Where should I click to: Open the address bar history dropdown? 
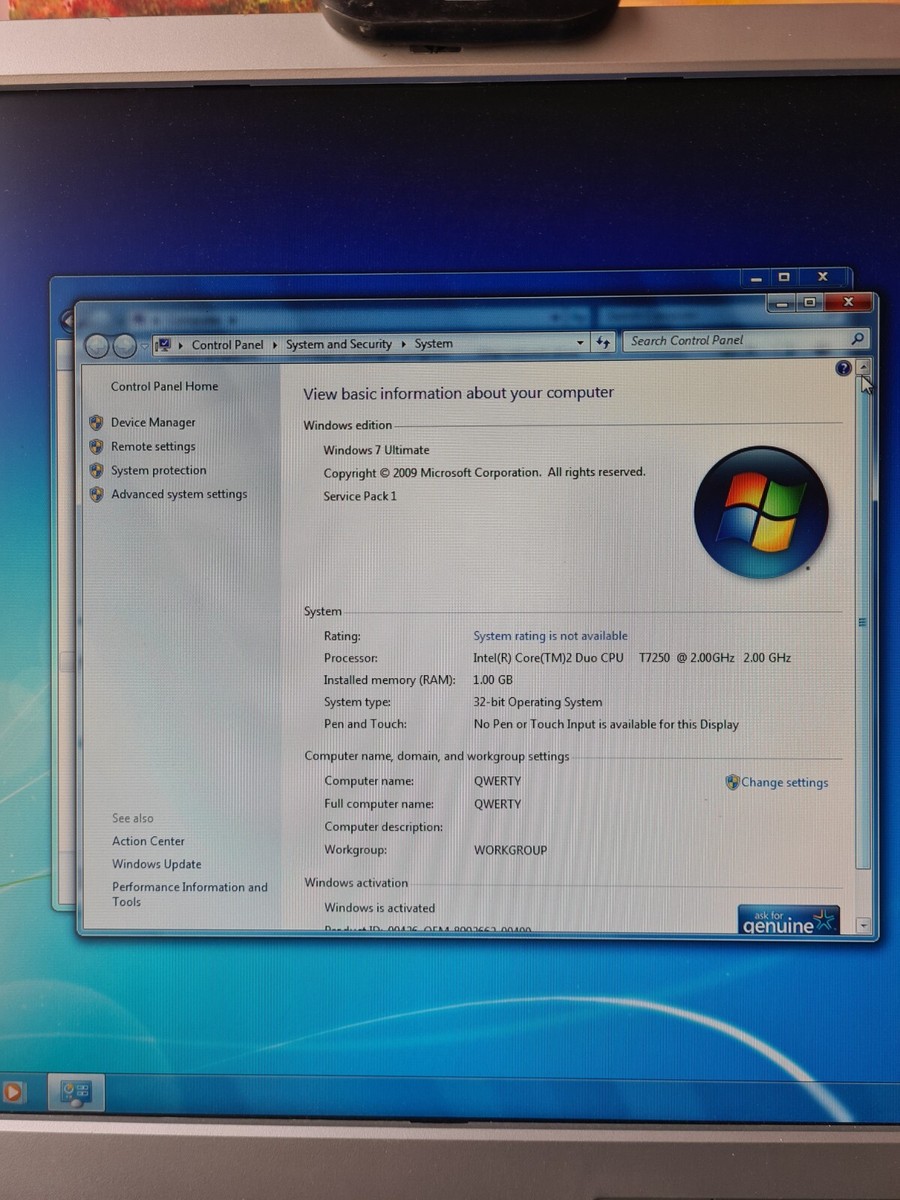coord(580,343)
